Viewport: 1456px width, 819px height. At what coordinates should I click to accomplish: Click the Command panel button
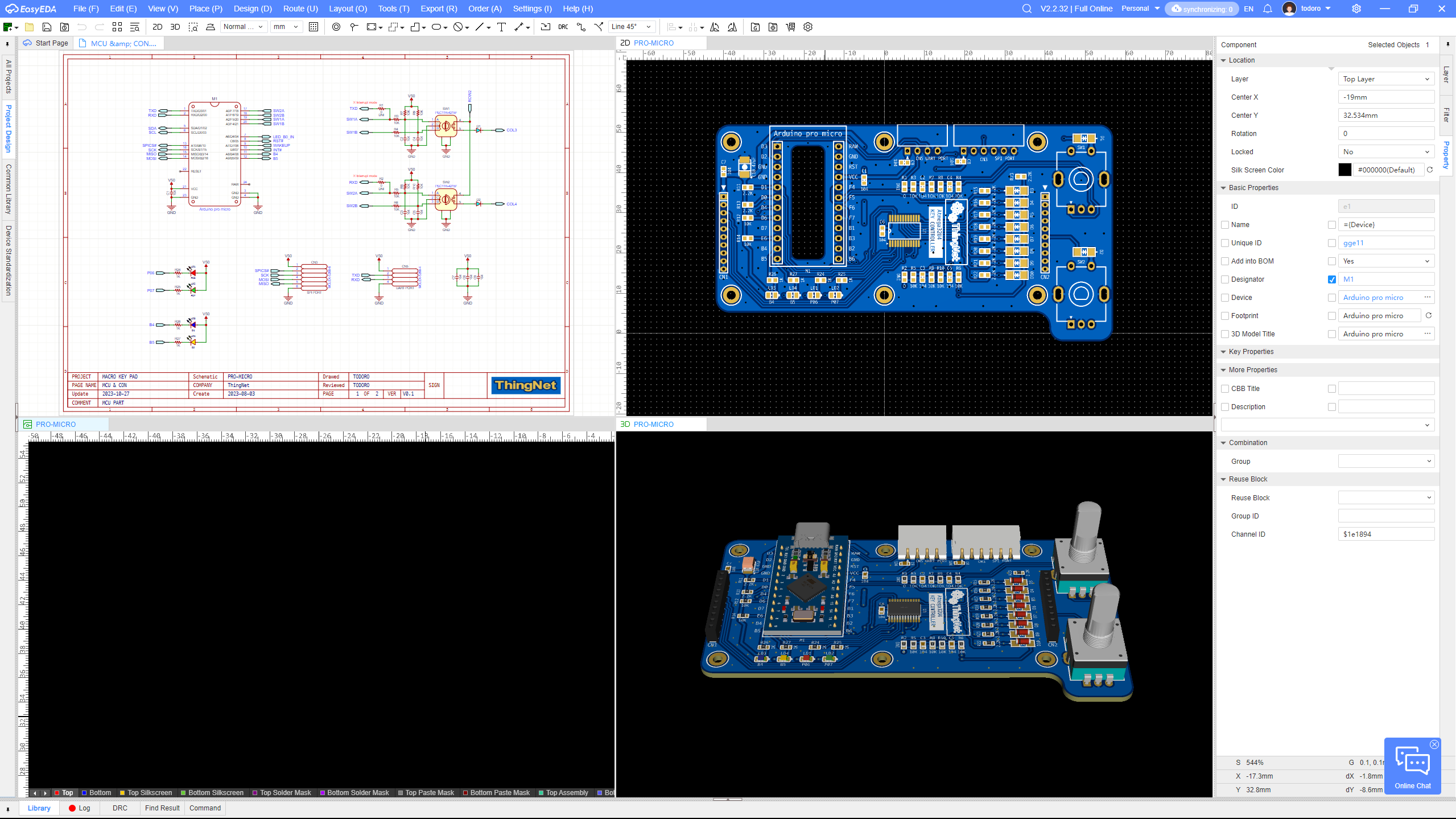205,808
